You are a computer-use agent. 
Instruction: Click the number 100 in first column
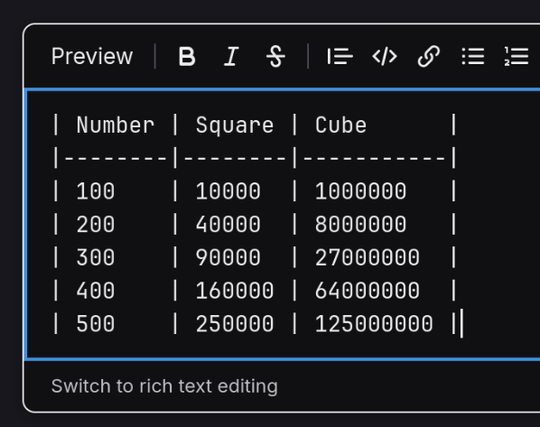(95, 191)
